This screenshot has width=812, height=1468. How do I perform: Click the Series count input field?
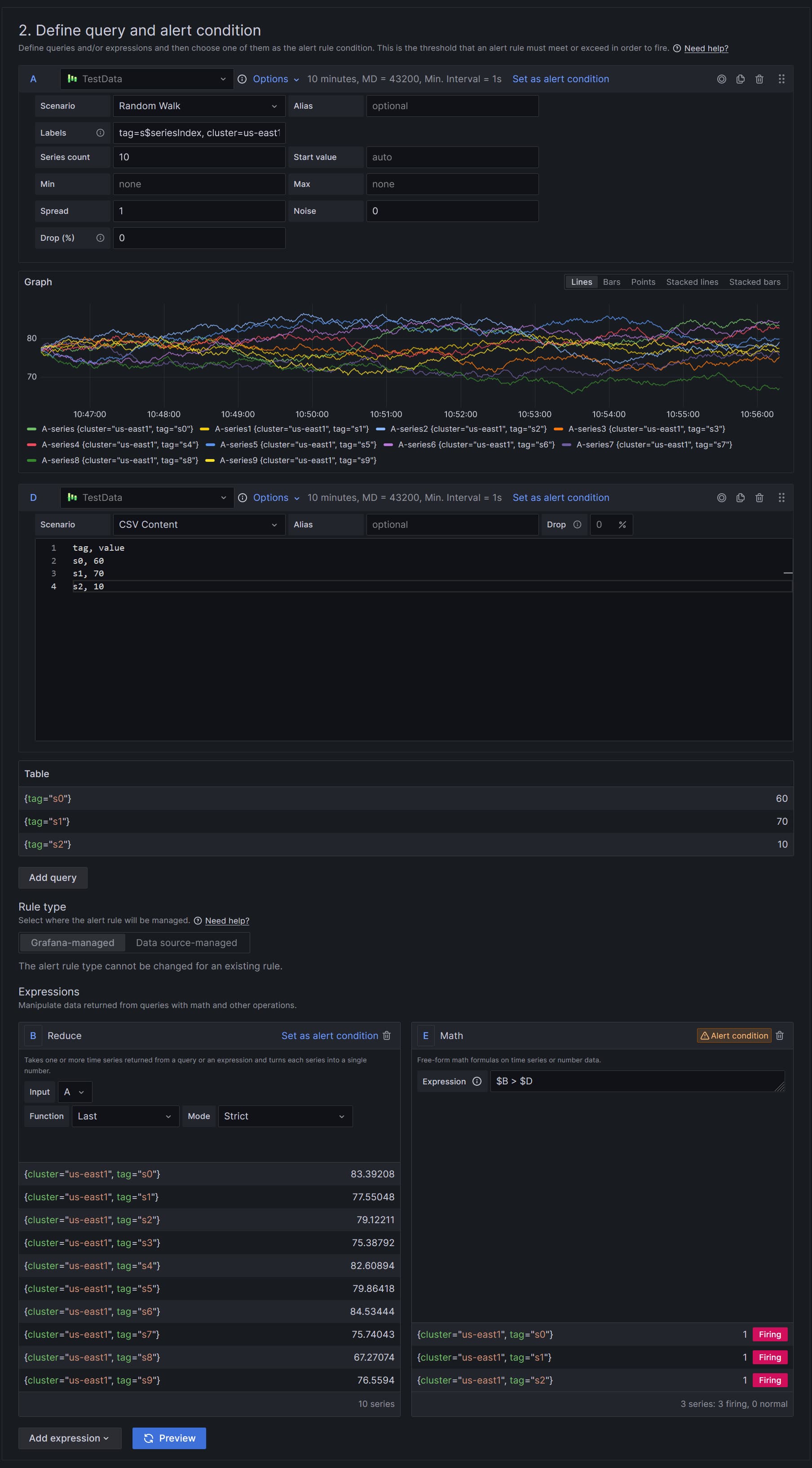pyautogui.click(x=199, y=157)
